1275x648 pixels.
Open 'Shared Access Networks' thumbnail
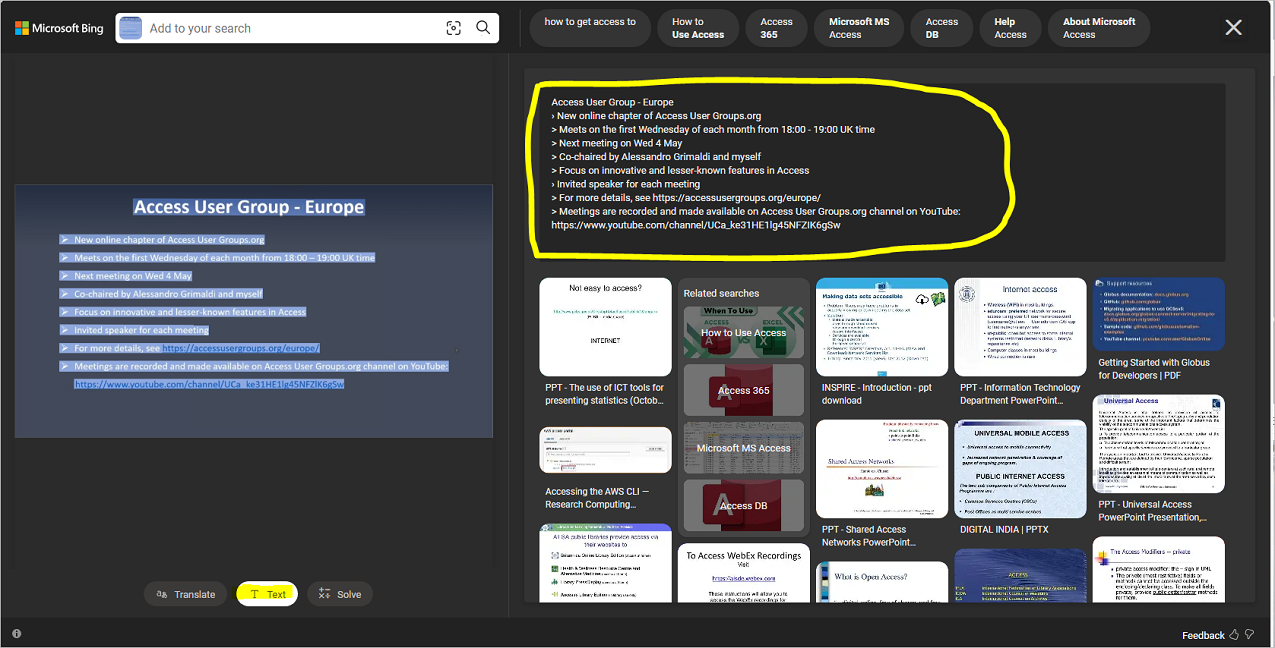[x=882, y=469]
